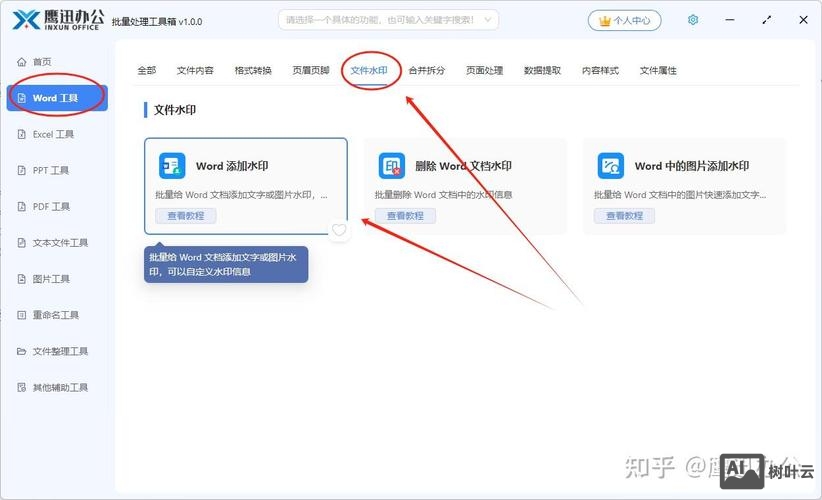Select 重命名工具 in the sidebar

tap(58, 315)
